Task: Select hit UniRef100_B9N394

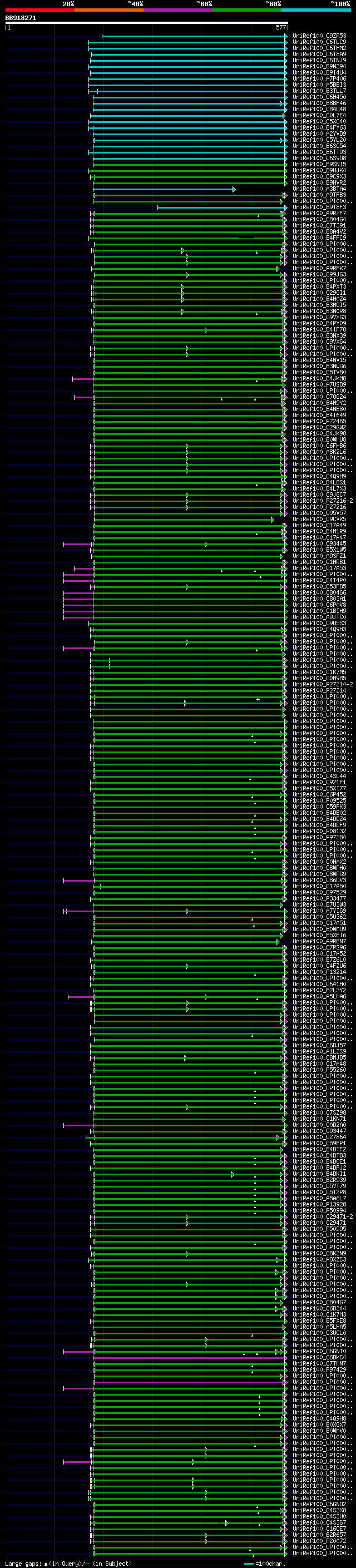Action: 319,66
